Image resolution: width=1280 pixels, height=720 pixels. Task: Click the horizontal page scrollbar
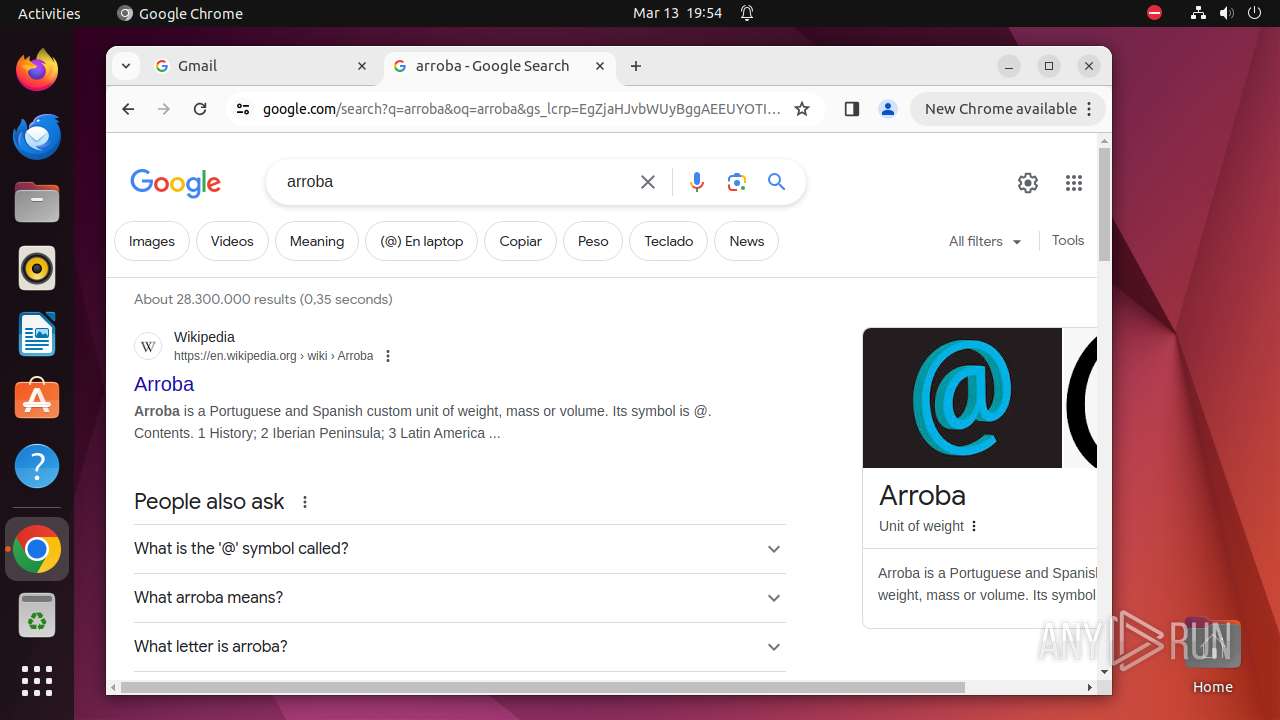tap(543, 687)
